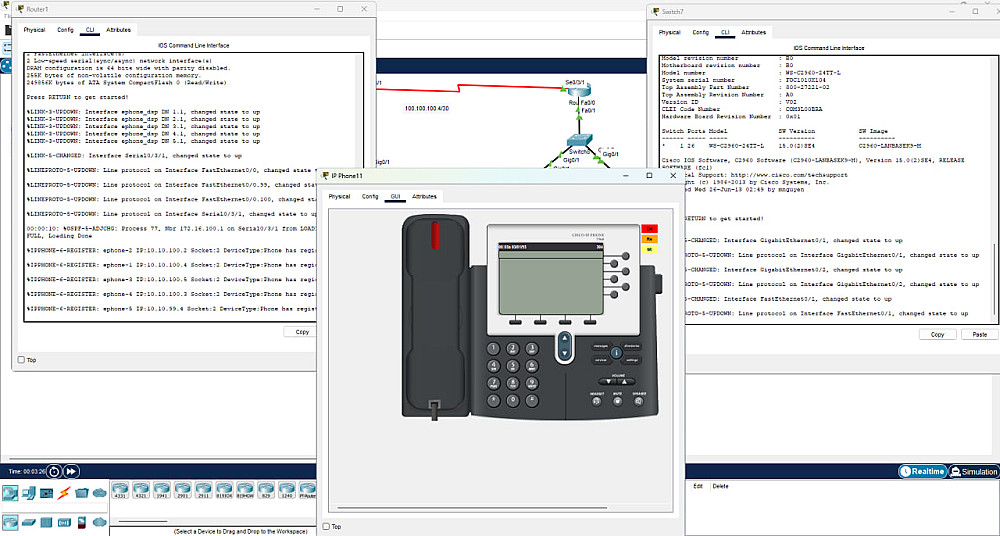The height and width of the screenshot is (536, 1000).
Task: Tap the volume up arrow on the phone
Action: [624, 382]
